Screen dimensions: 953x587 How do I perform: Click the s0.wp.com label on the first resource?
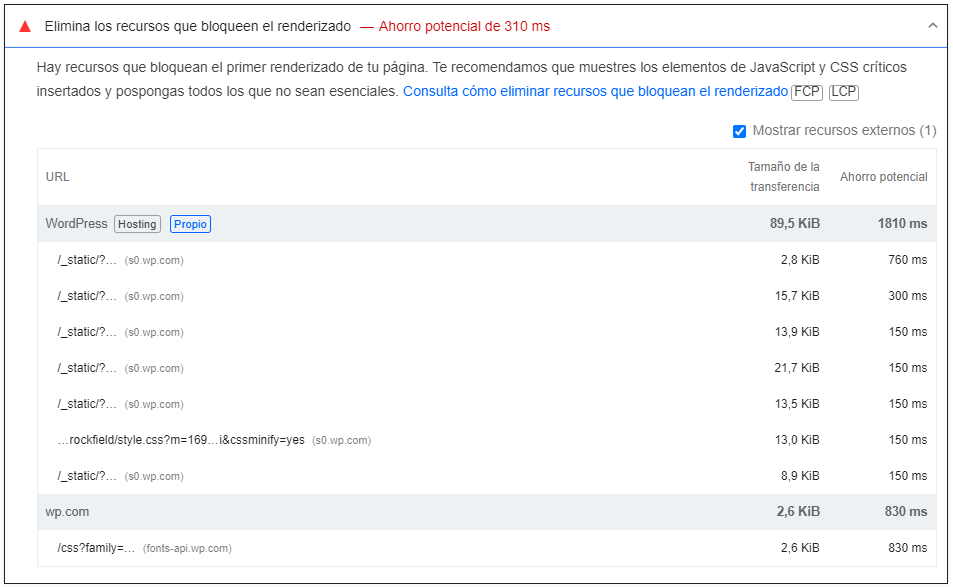tap(153, 260)
